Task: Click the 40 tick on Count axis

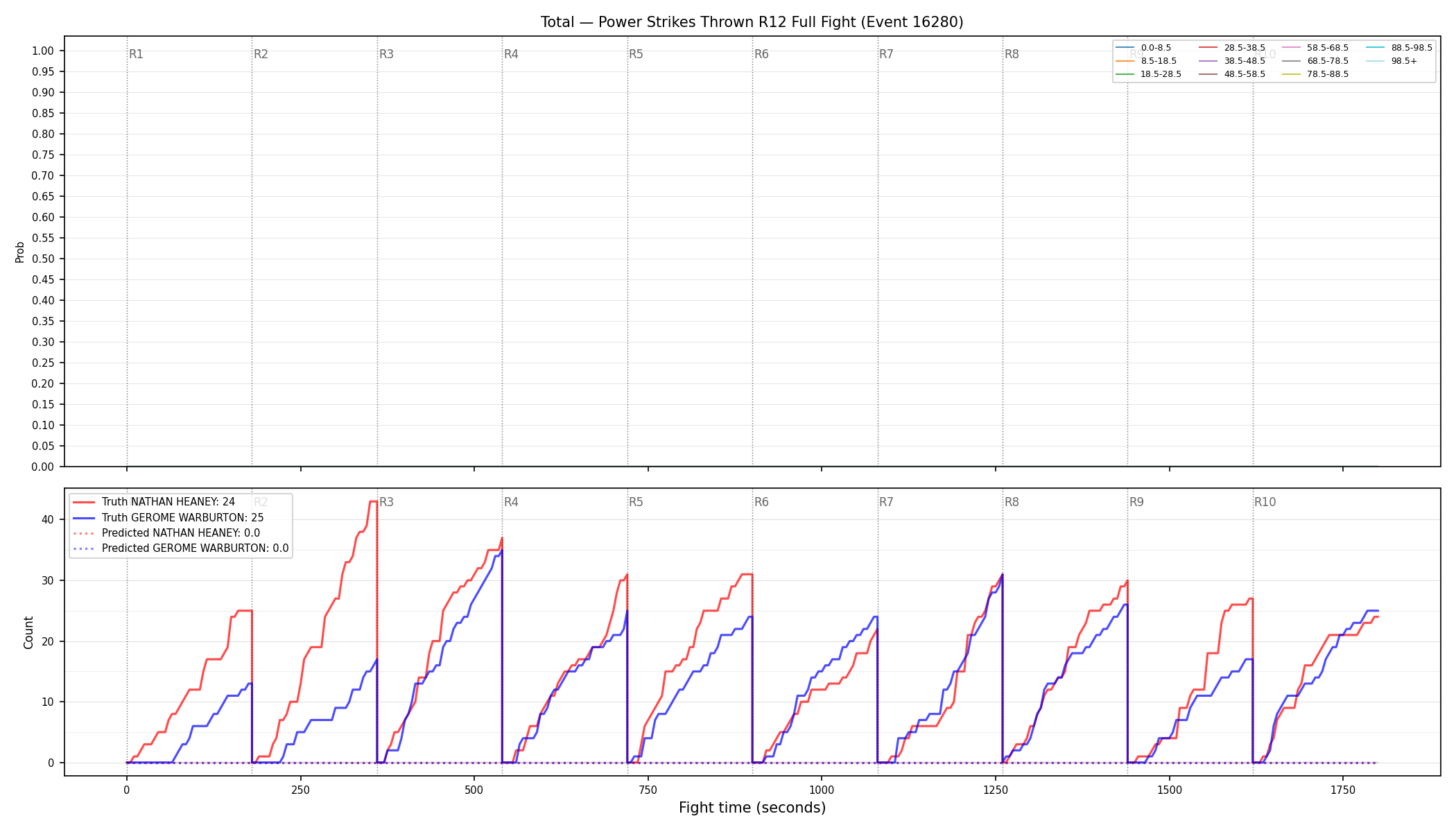Action: (x=48, y=519)
